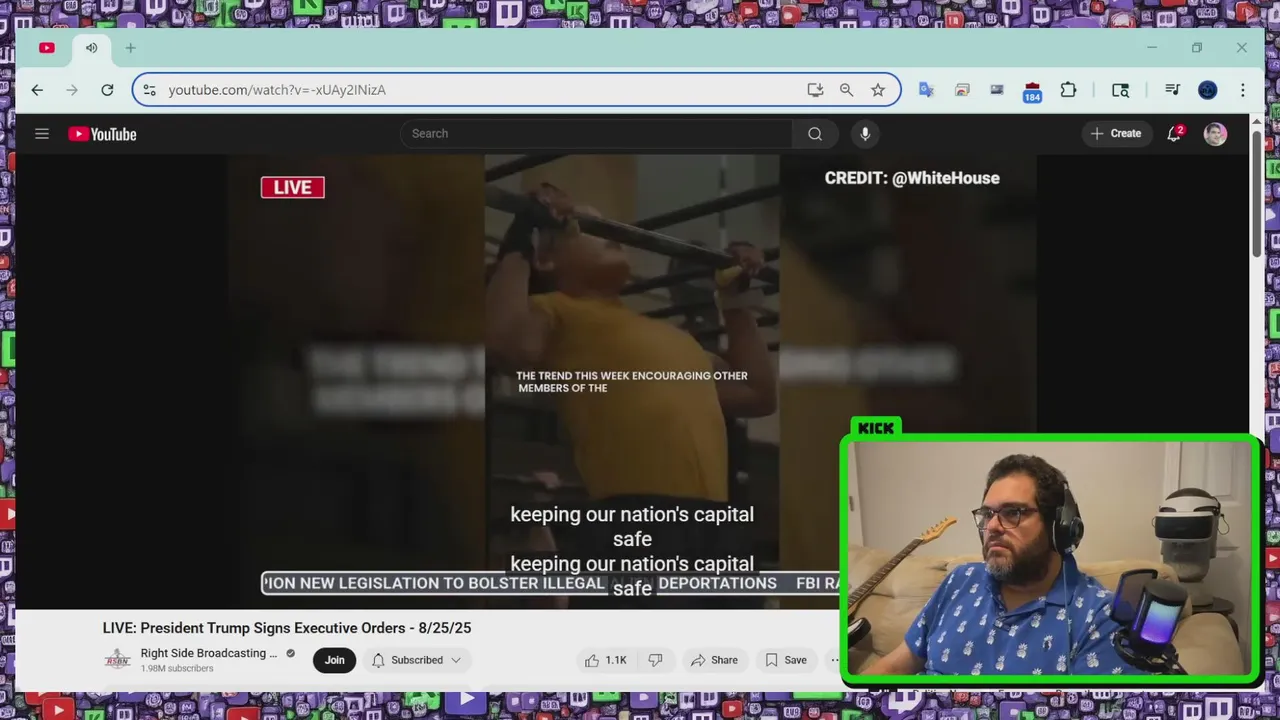Dislike the video with thumbs down

[x=656, y=660]
